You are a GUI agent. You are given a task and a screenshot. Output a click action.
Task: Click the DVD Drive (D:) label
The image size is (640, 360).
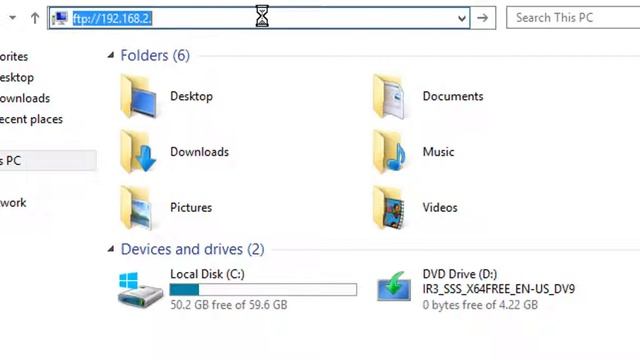tap(460, 274)
